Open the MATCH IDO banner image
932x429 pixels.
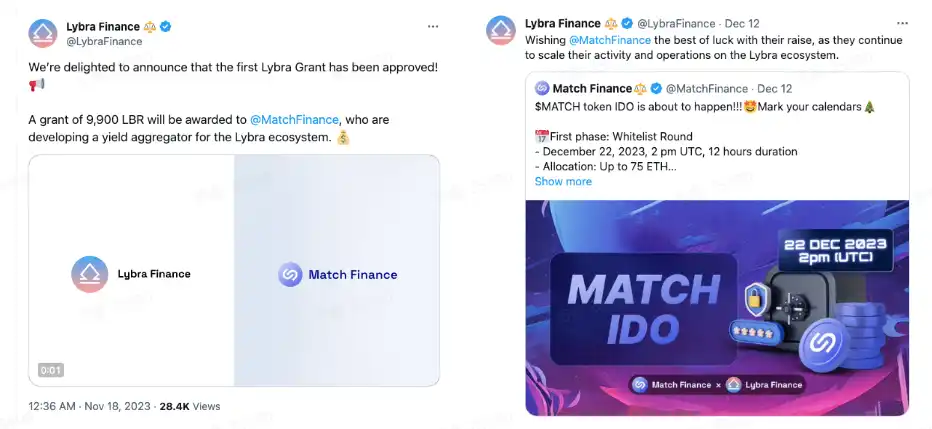[717, 307]
